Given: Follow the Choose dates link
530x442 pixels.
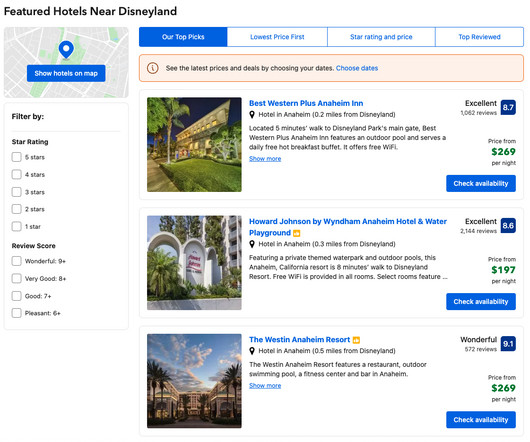Looking at the screenshot, I should coord(357,68).
